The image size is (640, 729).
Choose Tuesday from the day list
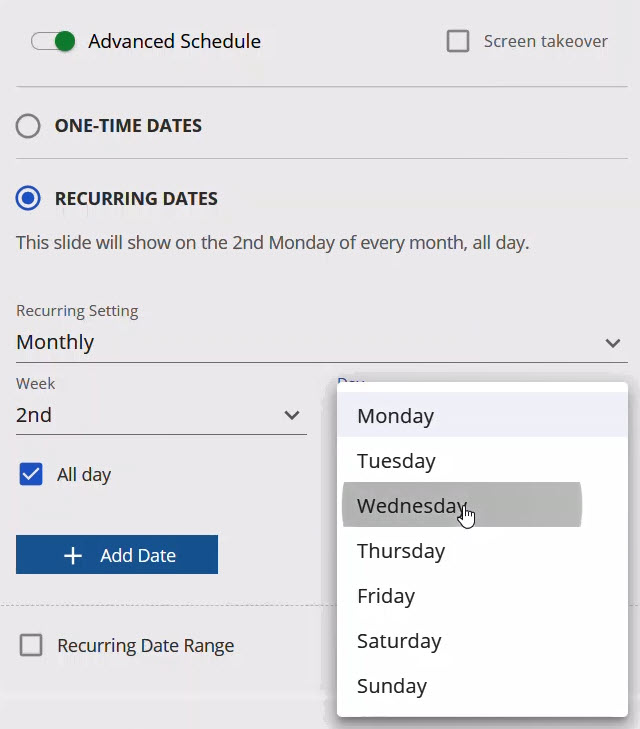(396, 461)
